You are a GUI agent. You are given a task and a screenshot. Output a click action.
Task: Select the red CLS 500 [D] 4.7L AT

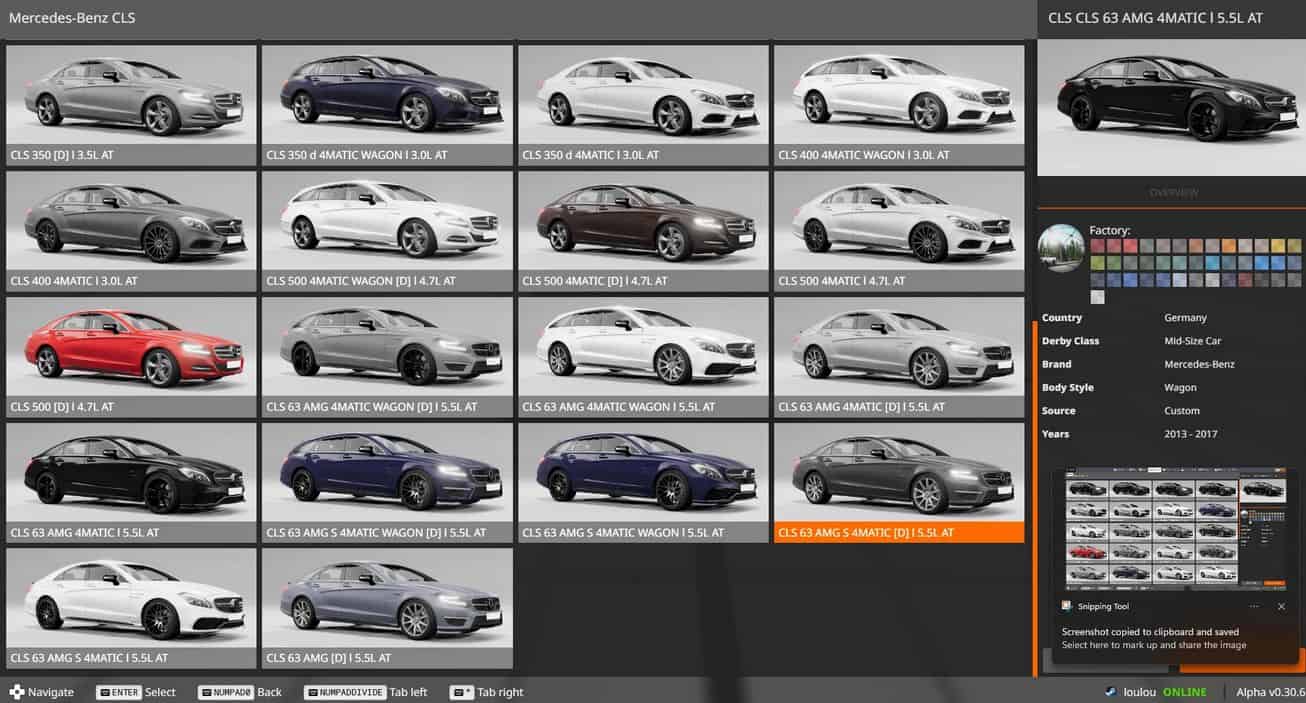coord(130,356)
